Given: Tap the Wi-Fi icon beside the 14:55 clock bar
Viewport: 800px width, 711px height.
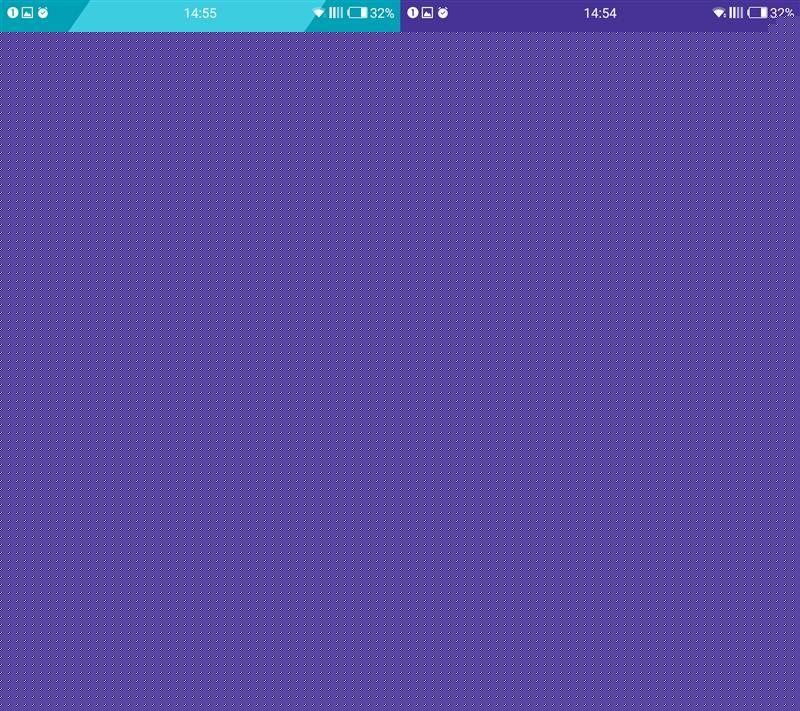Looking at the screenshot, I should click(319, 13).
